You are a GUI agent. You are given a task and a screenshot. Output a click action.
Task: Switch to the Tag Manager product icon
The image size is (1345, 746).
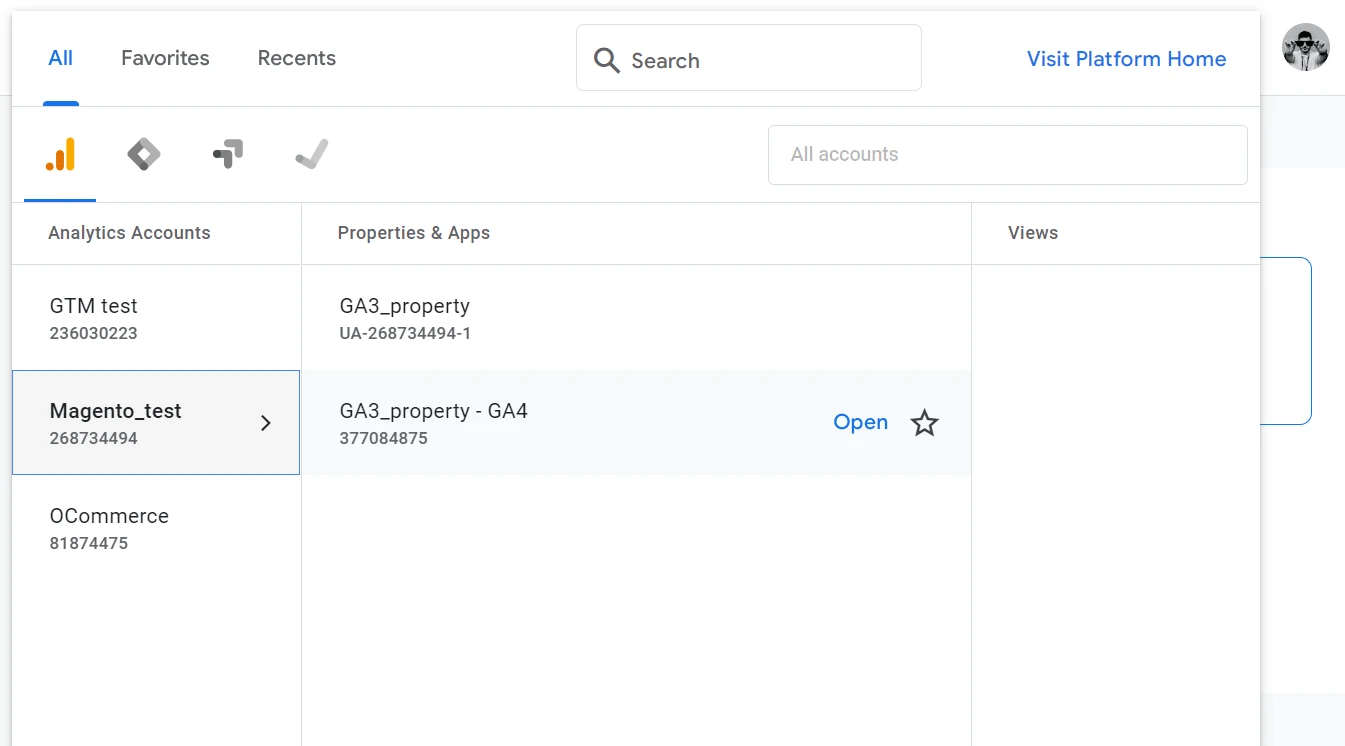pos(144,155)
